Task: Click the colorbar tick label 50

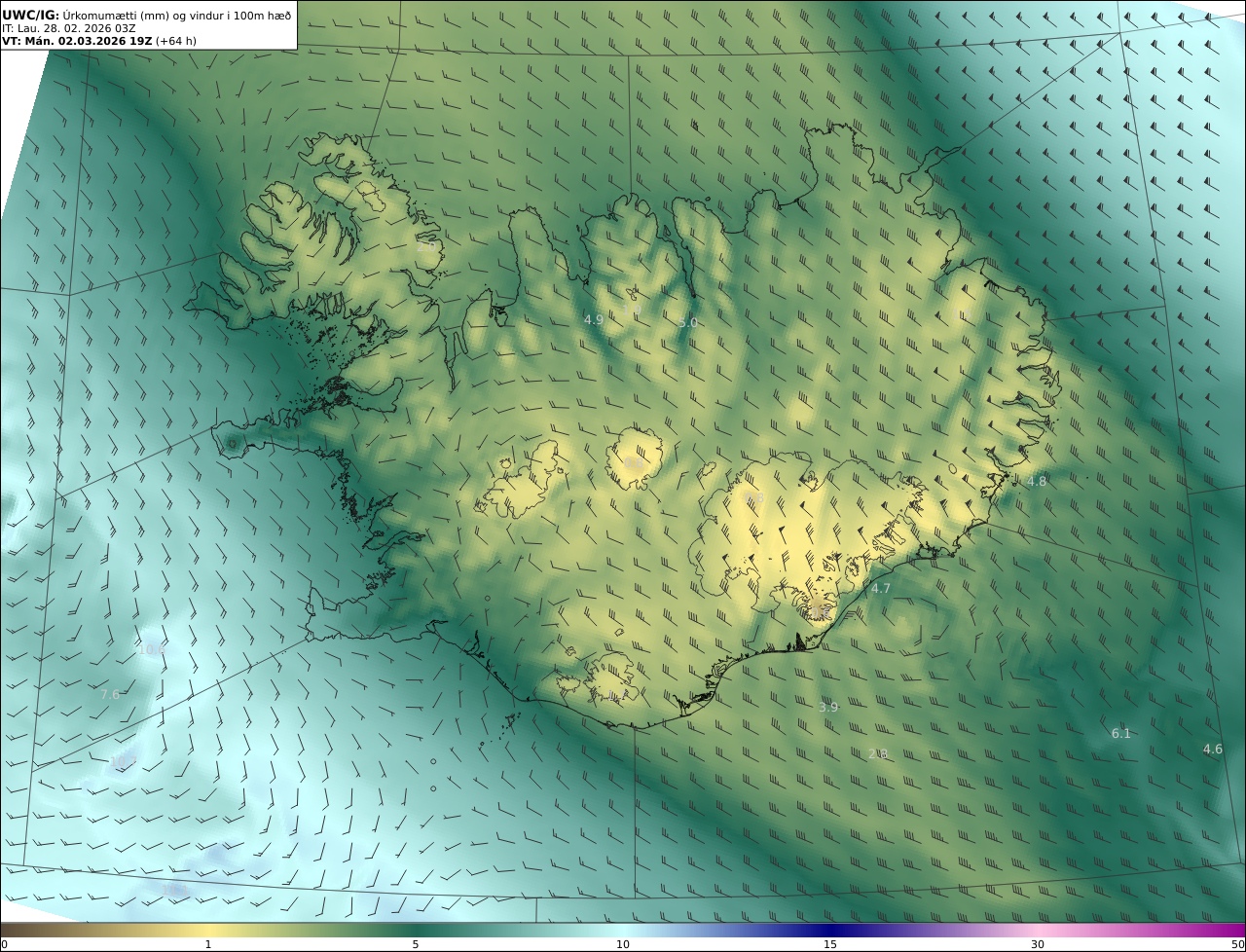Action: (x=1237, y=944)
